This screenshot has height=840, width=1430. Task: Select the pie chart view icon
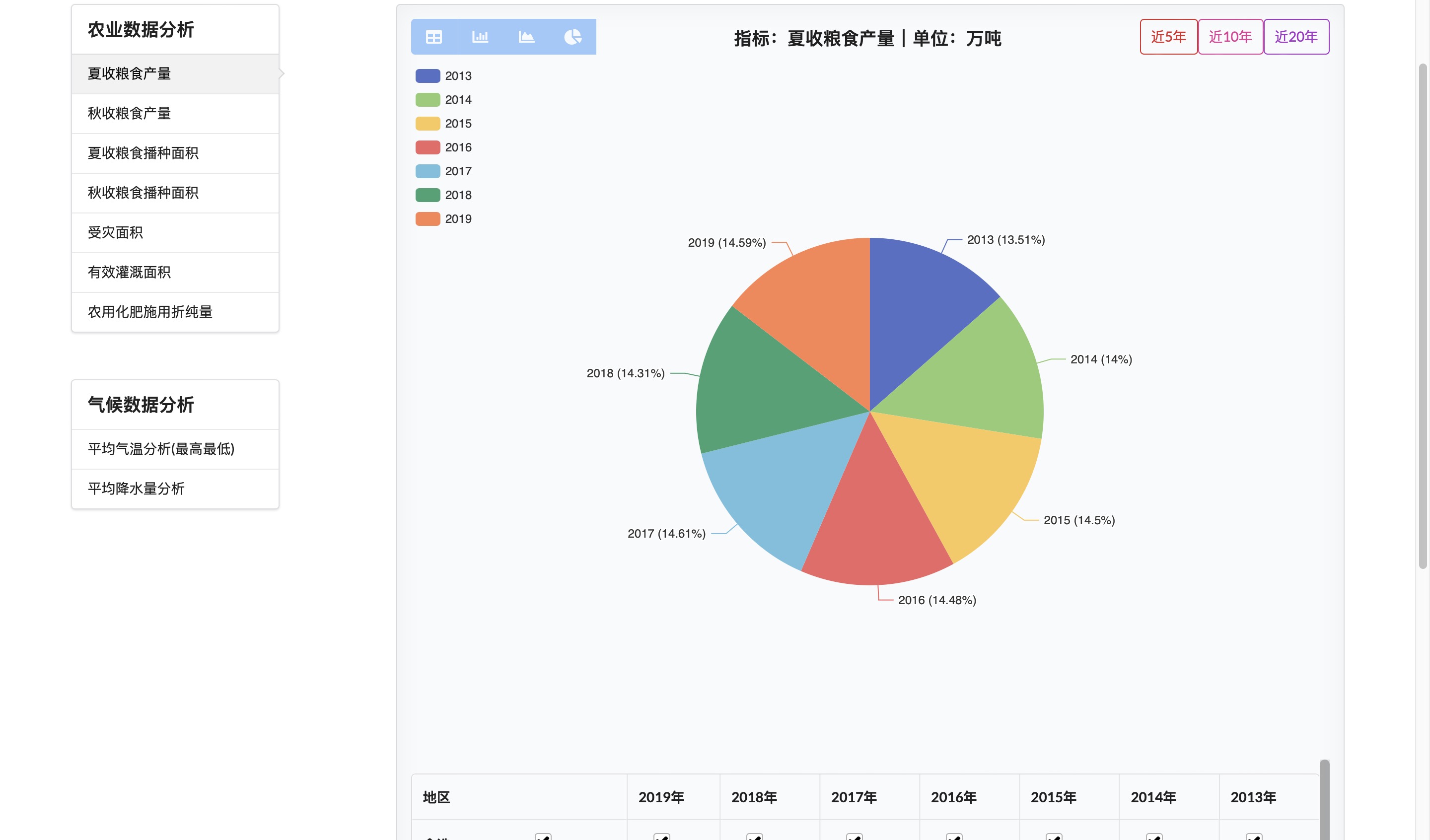572,37
